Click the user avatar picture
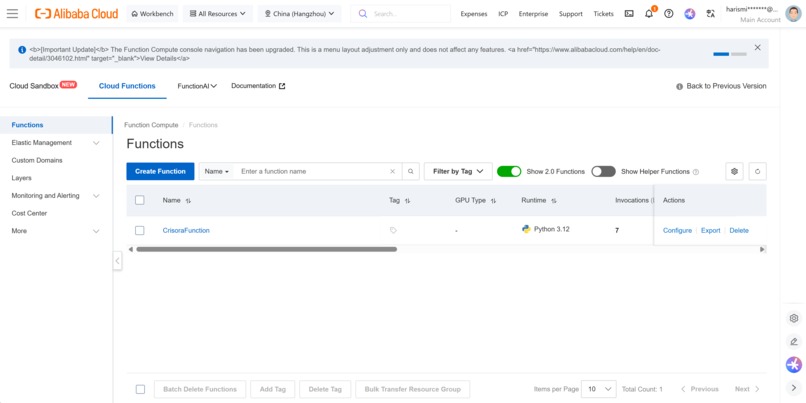The image size is (806, 403). click(793, 14)
